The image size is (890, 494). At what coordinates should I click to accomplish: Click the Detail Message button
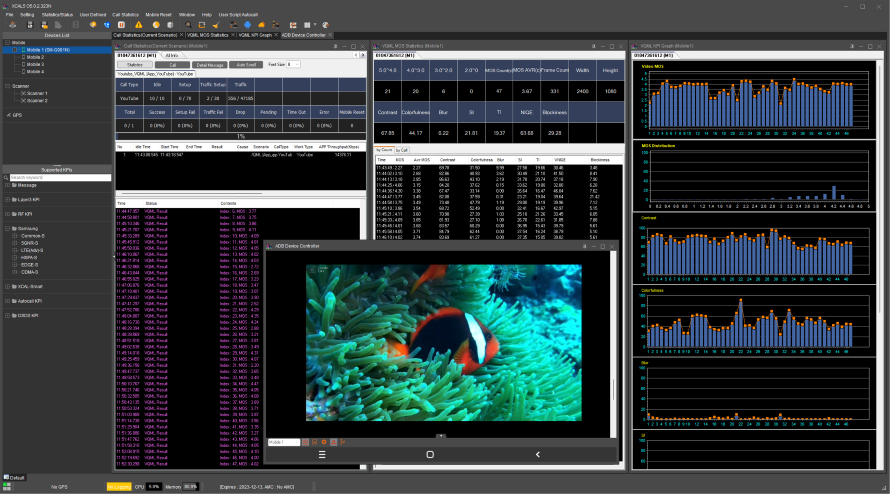pos(209,64)
